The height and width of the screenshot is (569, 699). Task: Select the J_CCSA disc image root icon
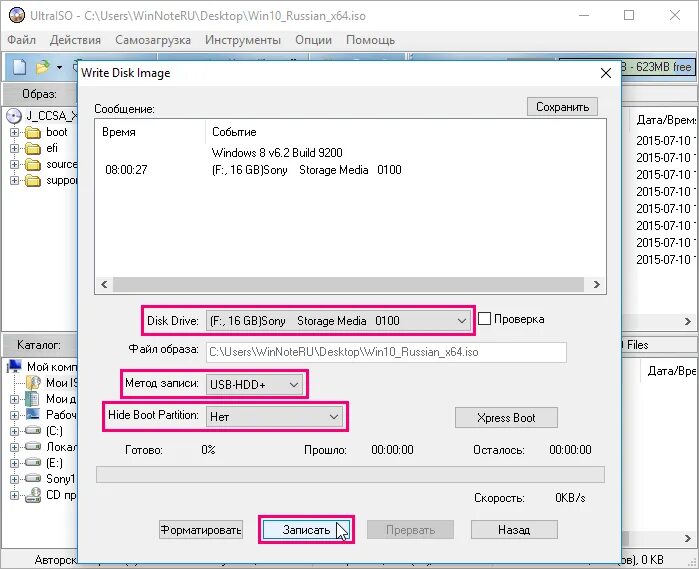point(14,116)
